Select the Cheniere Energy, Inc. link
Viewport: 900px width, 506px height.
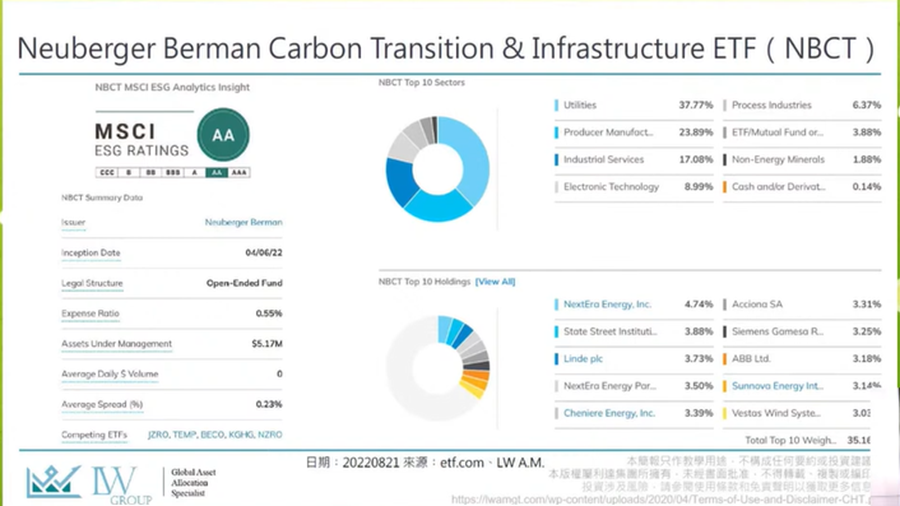tap(609, 413)
